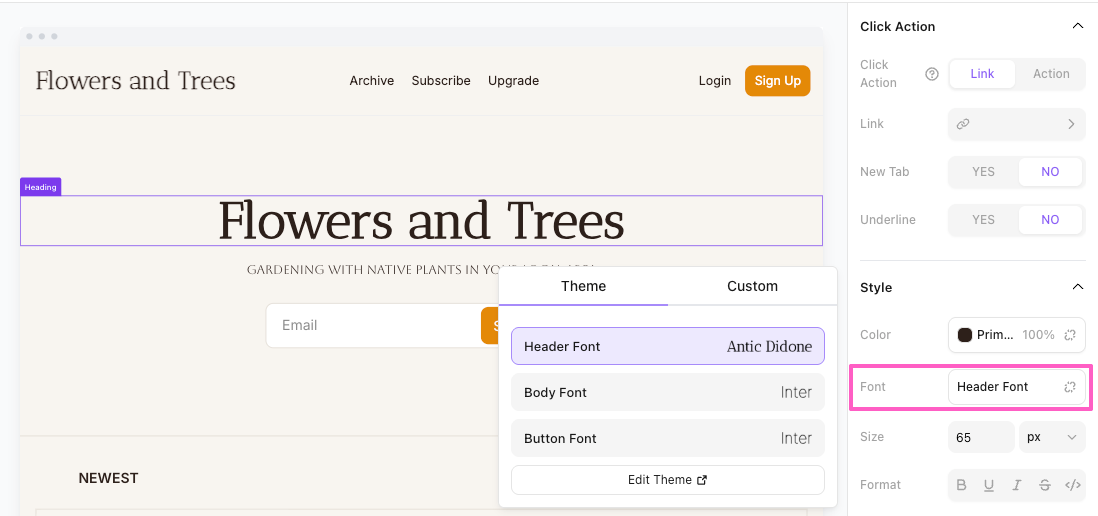
Task: Set New Tab to YES
Action: (x=983, y=172)
